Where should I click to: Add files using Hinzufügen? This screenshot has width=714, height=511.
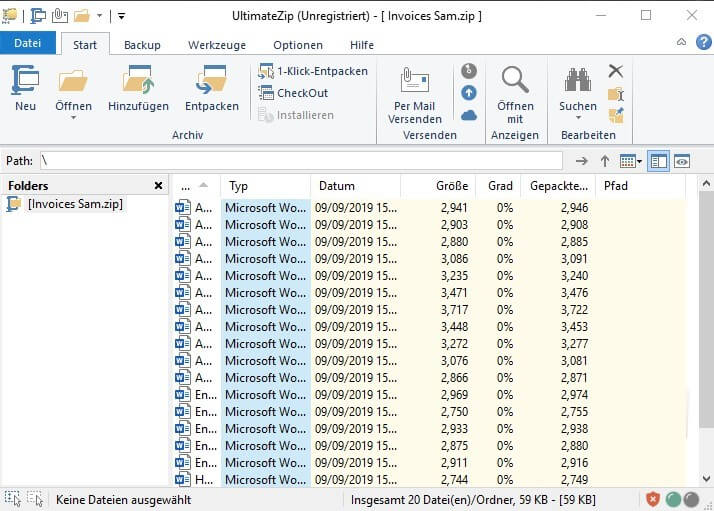click(x=138, y=88)
